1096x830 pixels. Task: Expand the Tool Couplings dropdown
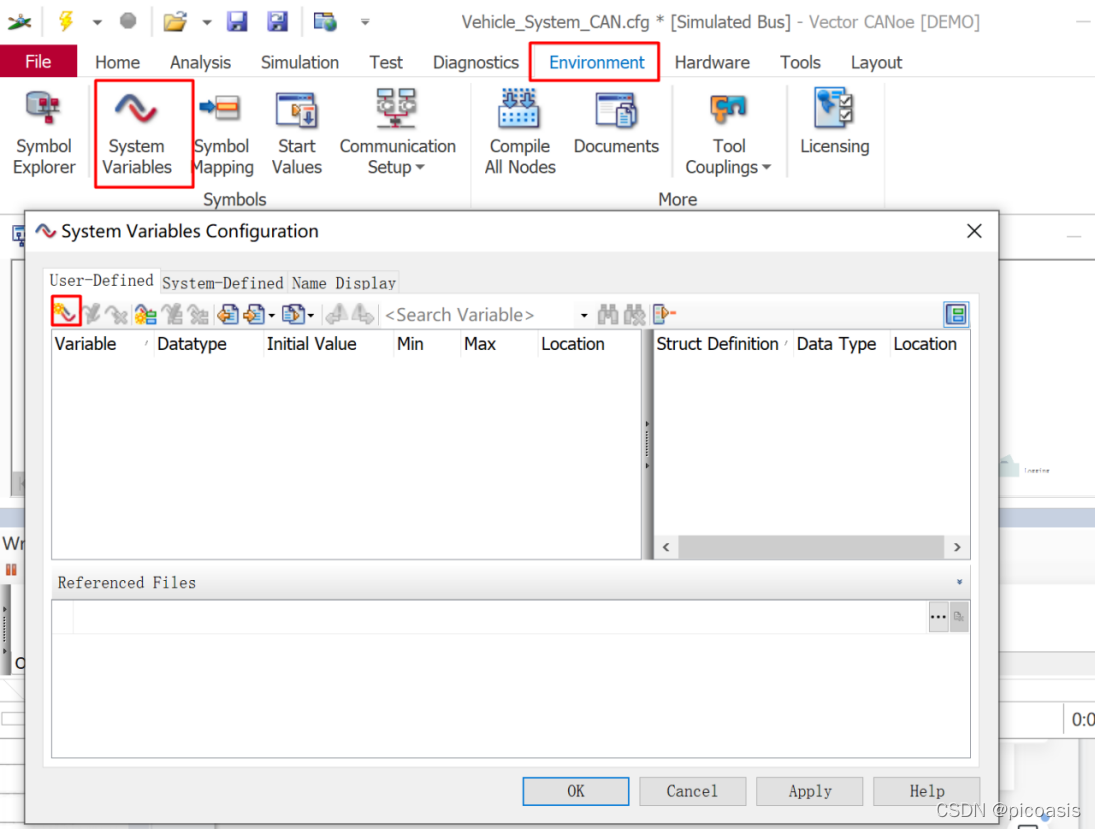coord(728,133)
